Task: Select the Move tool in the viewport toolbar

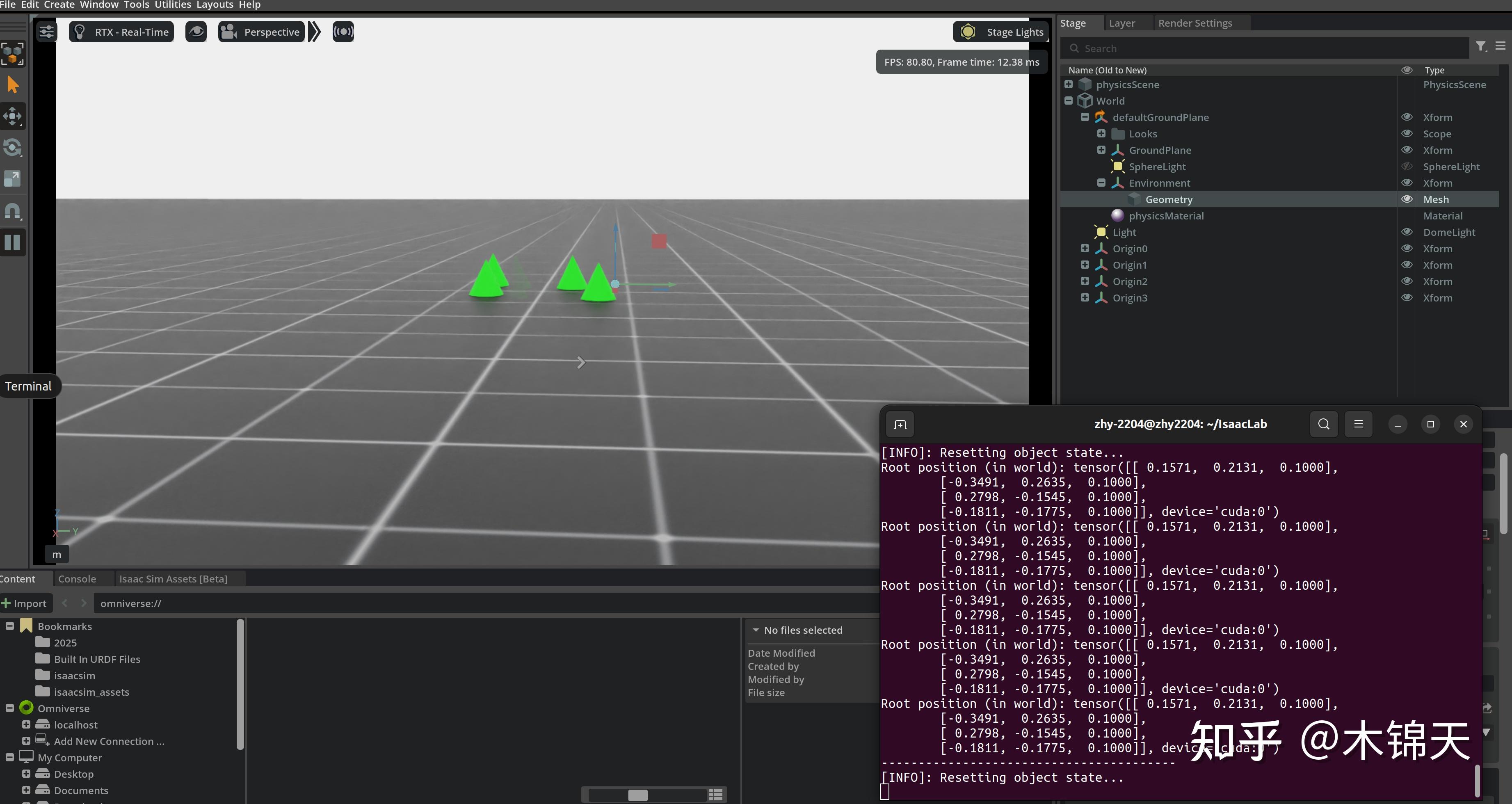Action: pos(12,116)
